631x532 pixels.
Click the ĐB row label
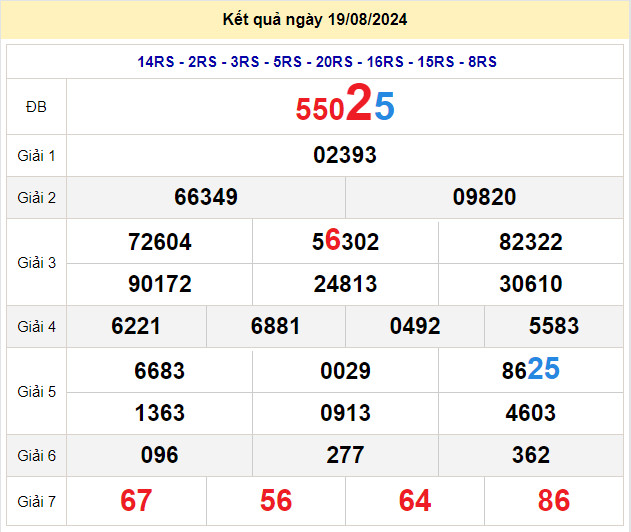[x=36, y=107]
